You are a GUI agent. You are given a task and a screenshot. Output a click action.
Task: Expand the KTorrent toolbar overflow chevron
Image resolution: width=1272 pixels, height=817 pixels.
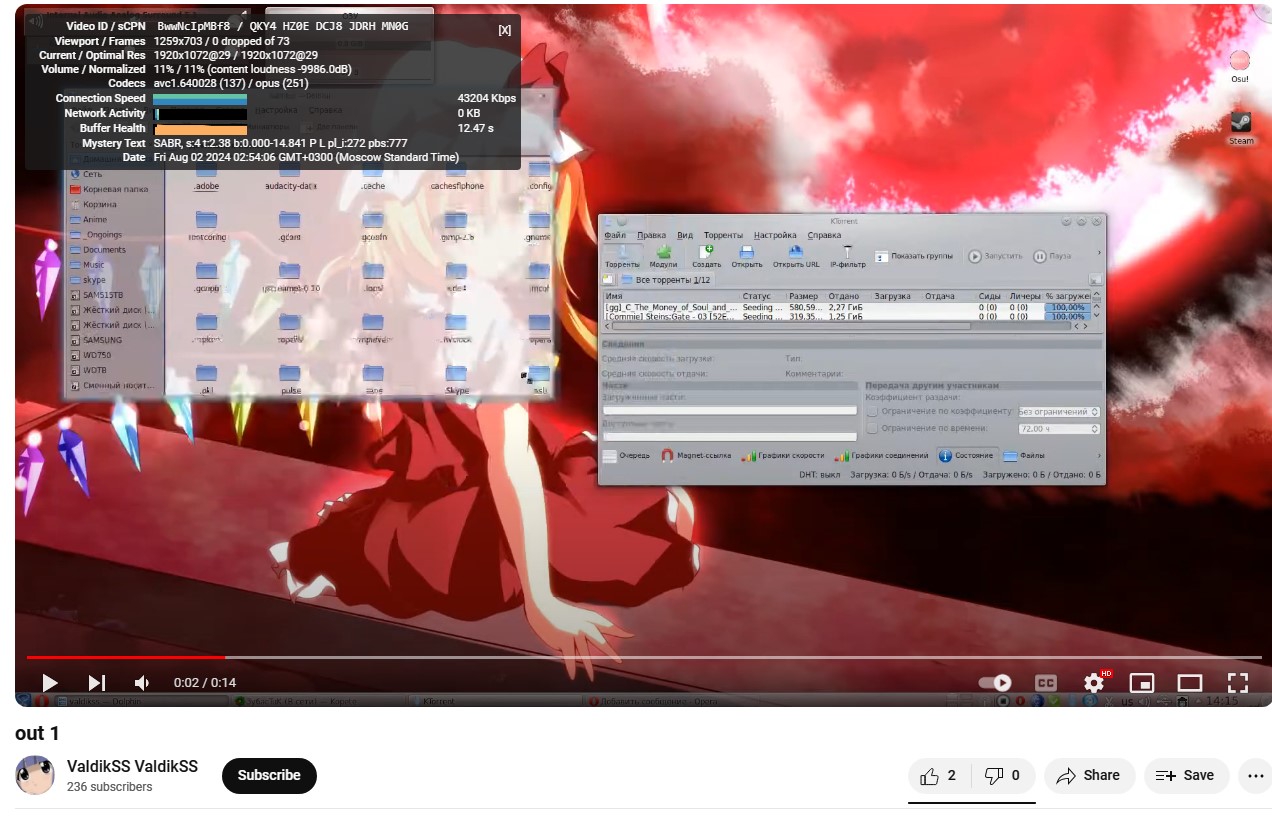1098,254
